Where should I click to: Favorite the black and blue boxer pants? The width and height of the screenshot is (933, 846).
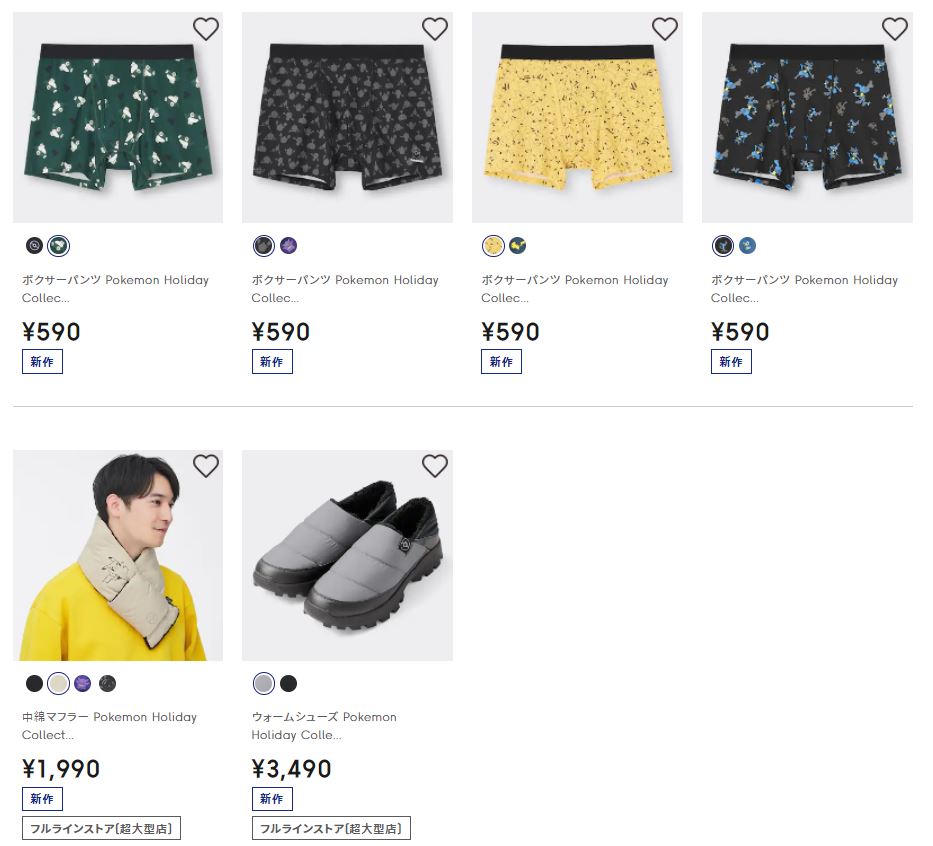[894, 30]
